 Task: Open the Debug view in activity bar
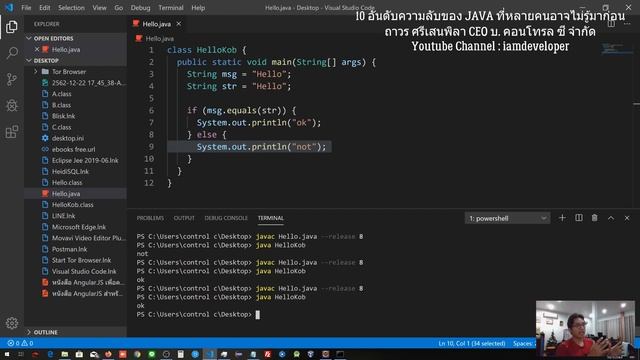point(11,105)
